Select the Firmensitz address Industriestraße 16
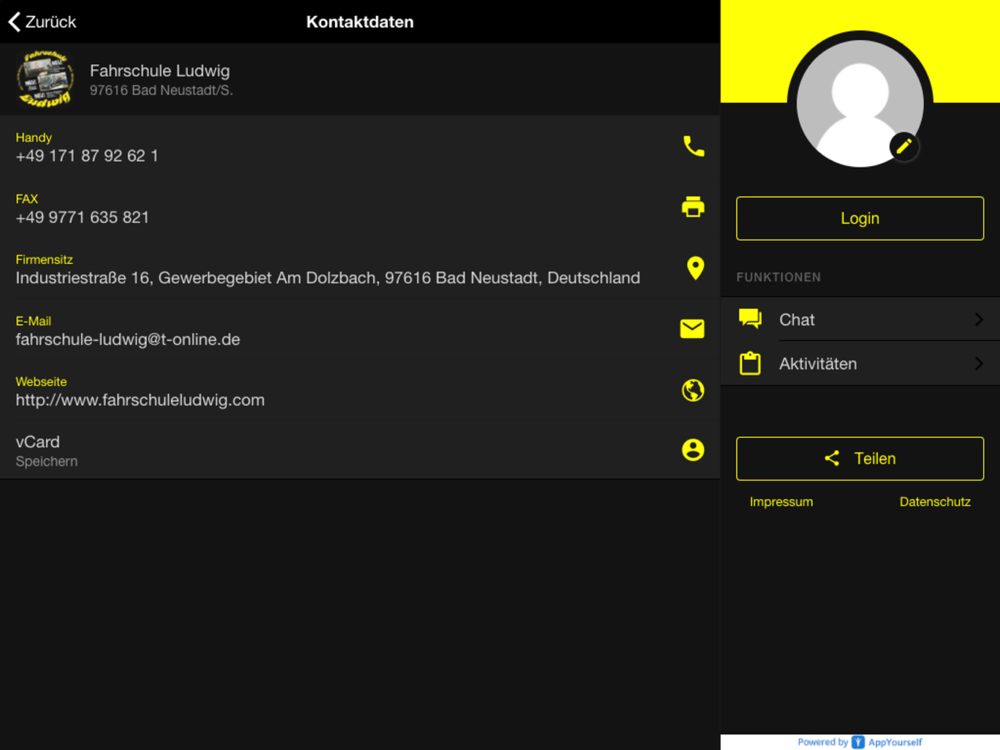Image resolution: width=1000 pixels, height=750 pixels. pyautogui.click(x=328, y=278)
